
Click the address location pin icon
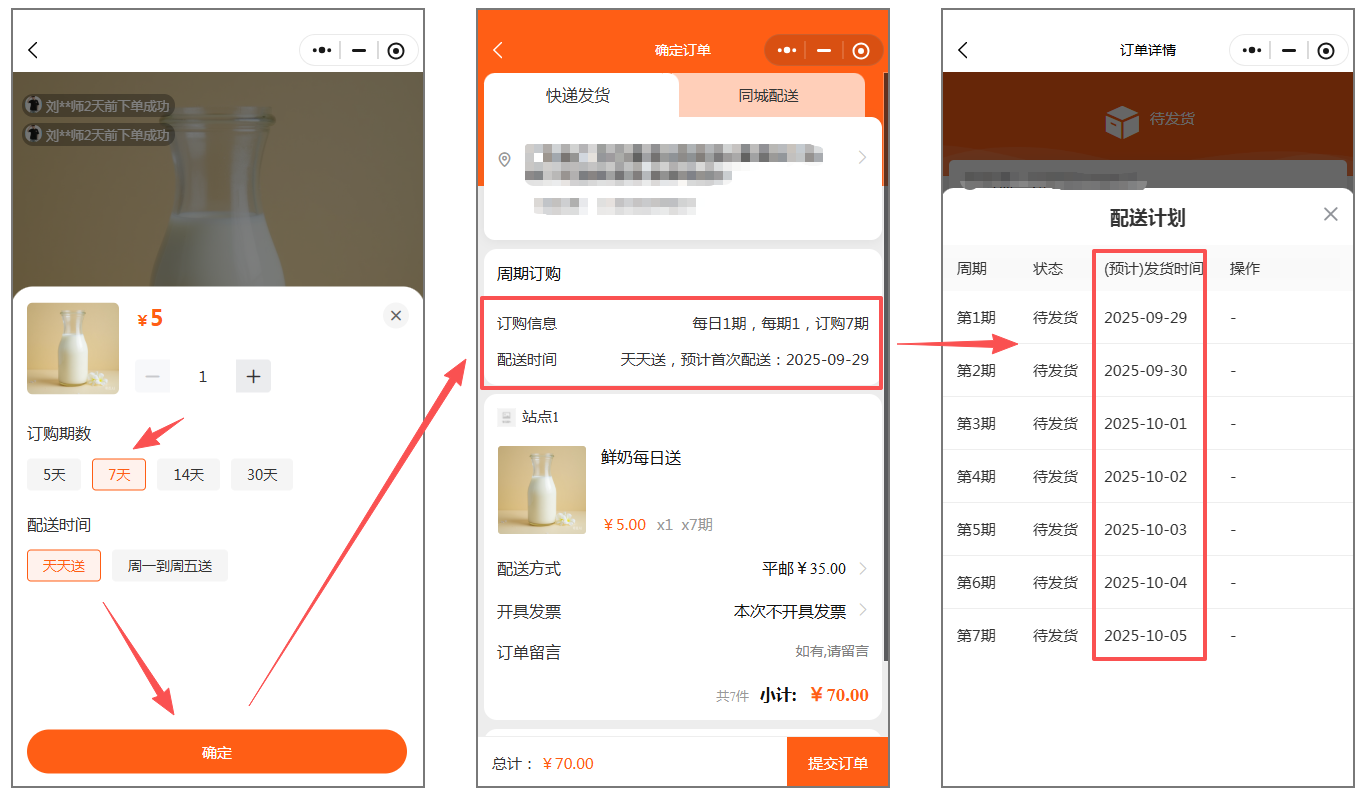pyautogui.click(x=505, y=159)
